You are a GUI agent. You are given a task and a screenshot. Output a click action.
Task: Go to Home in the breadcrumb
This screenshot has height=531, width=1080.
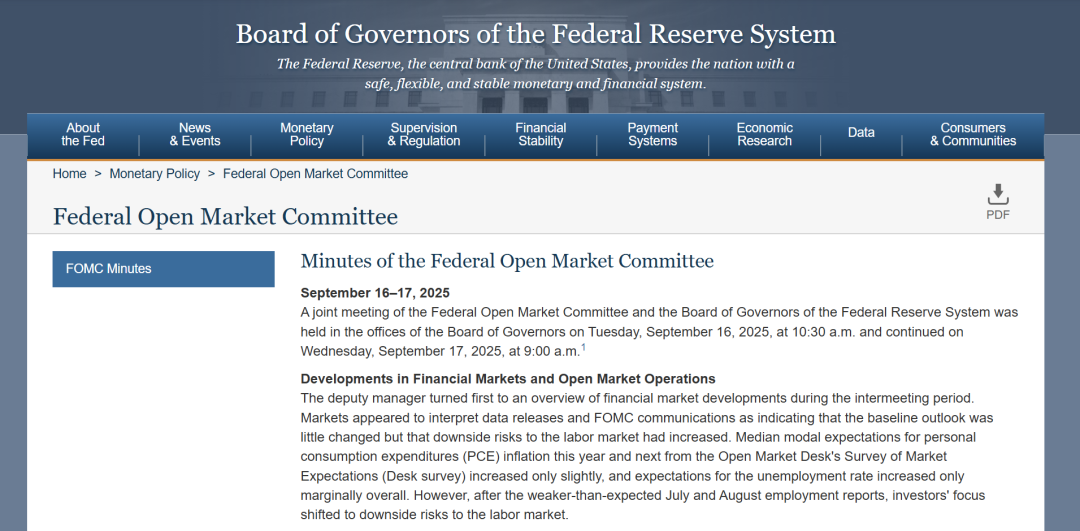tap(70, 174)
